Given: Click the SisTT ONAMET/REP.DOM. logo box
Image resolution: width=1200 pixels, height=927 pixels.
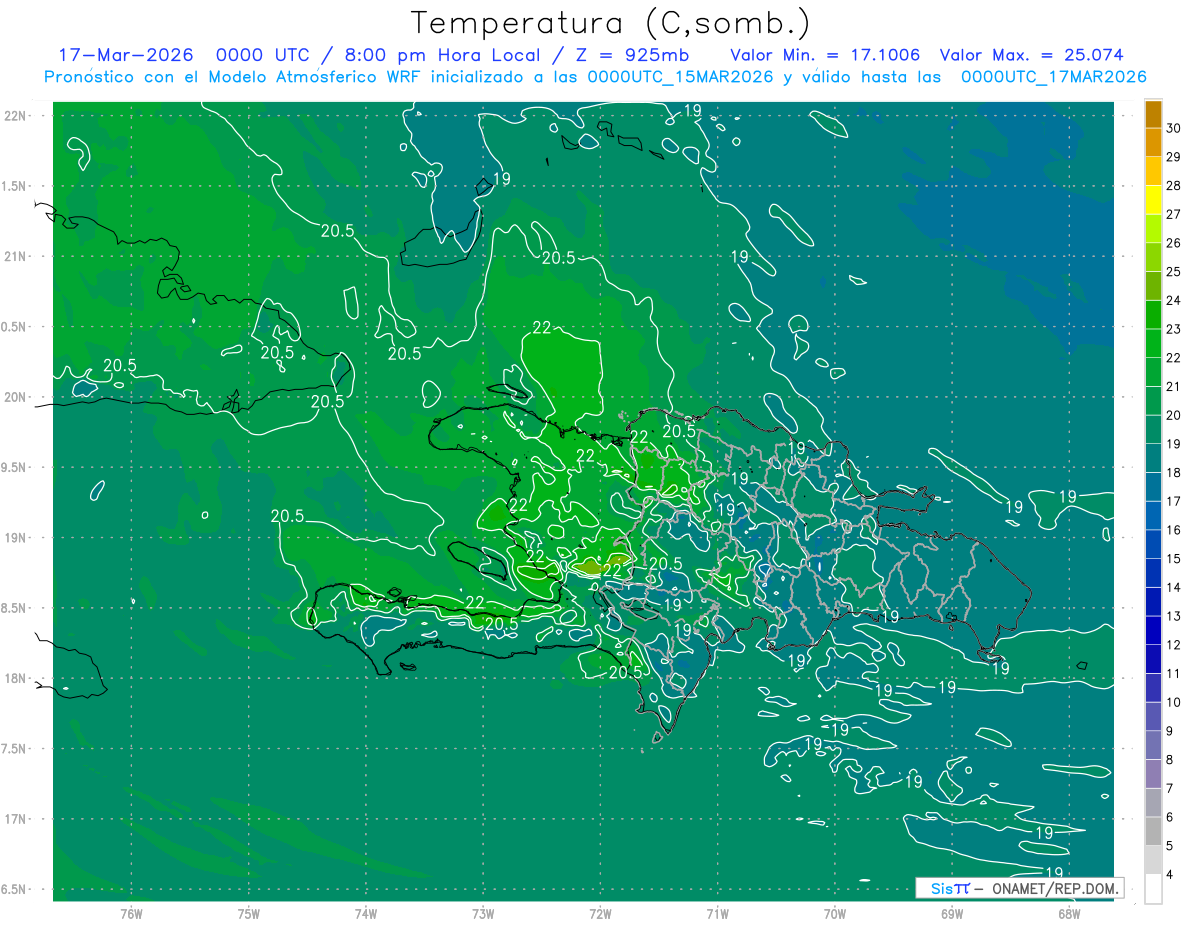Looking at the screenshot, I should [x=1018, y=888].
